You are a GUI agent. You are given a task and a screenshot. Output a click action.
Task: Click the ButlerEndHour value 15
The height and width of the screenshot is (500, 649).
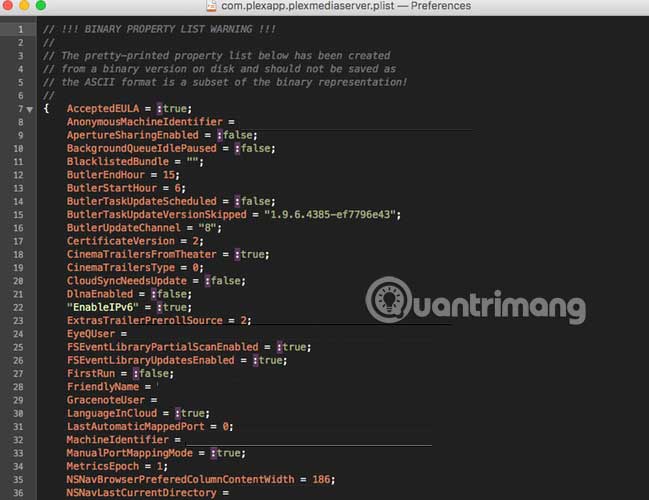coord(169,175)
